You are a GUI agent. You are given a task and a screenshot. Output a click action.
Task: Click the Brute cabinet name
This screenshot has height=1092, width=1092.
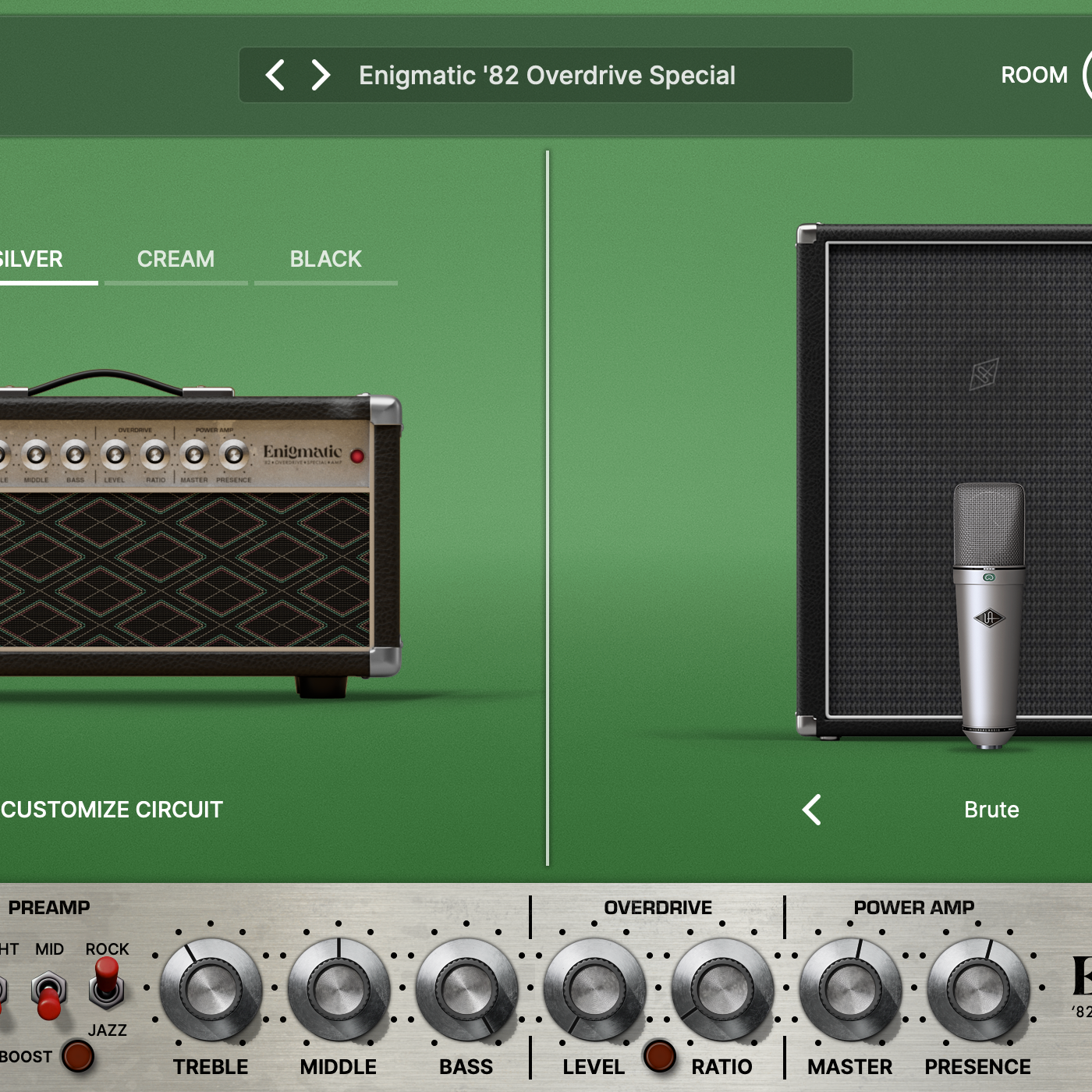991,810
